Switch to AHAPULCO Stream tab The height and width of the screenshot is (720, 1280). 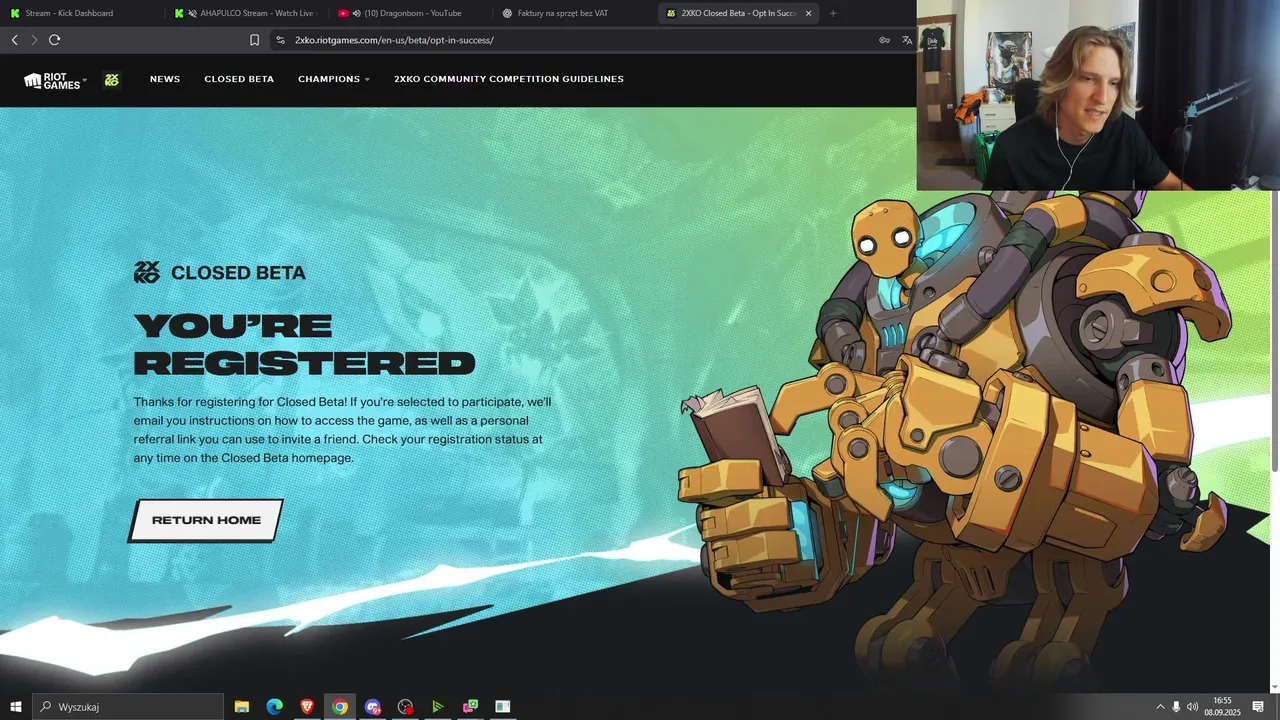click(244, 13)
